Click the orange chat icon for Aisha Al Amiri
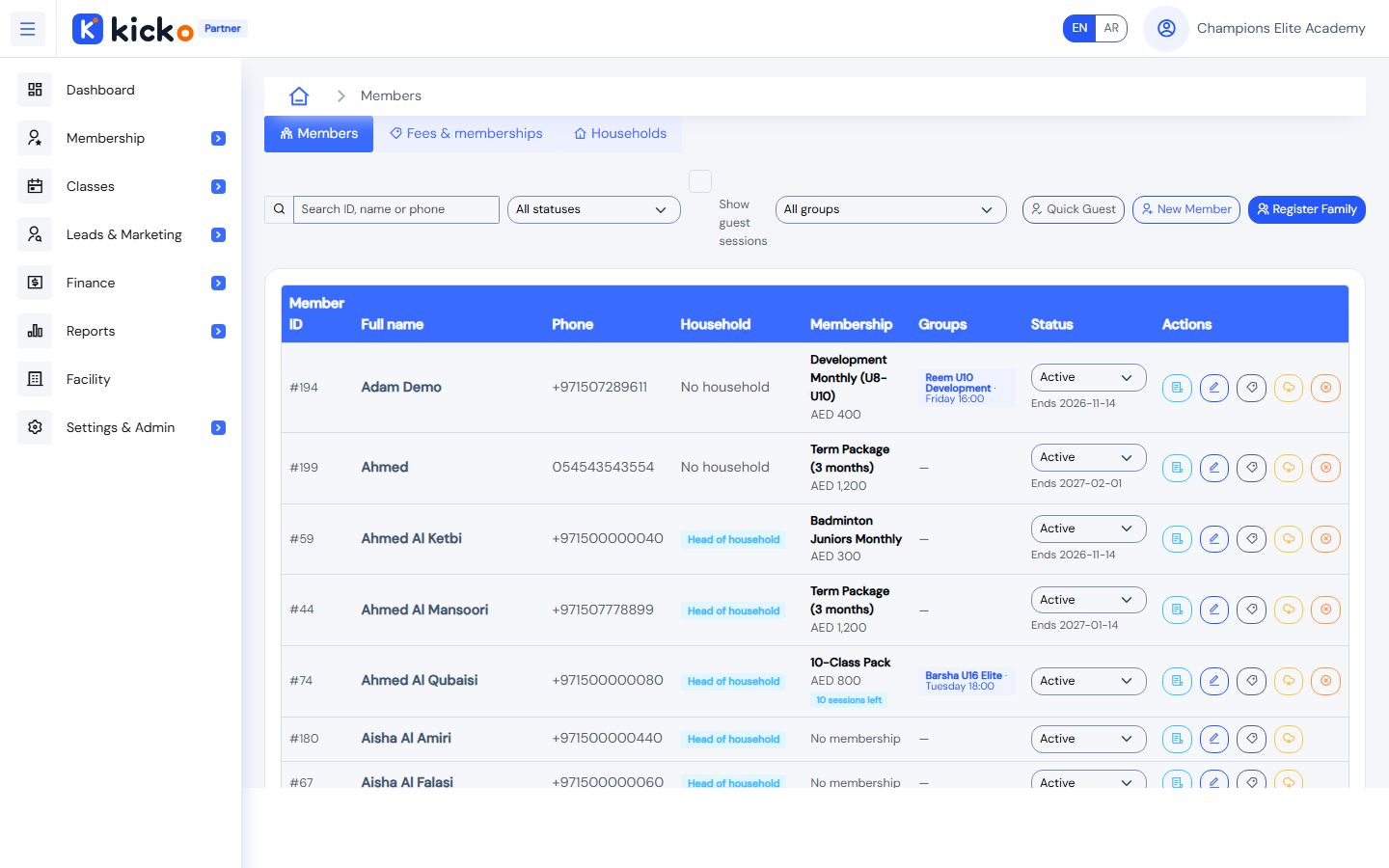Image resolution: width=1389 pixels, height=868 pixels. 1289,739
